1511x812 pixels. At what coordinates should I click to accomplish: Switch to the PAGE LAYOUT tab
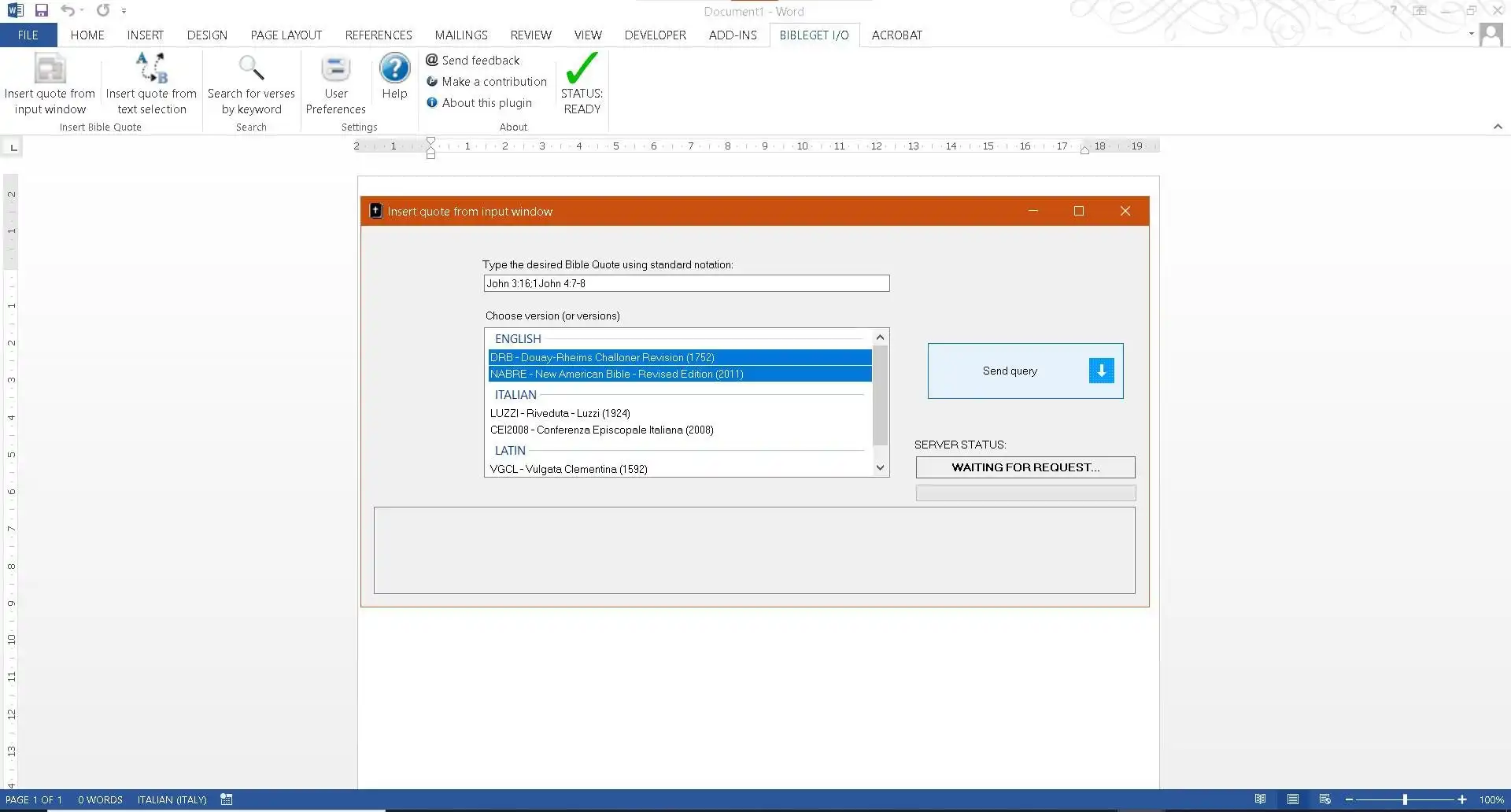click(286, 35)
